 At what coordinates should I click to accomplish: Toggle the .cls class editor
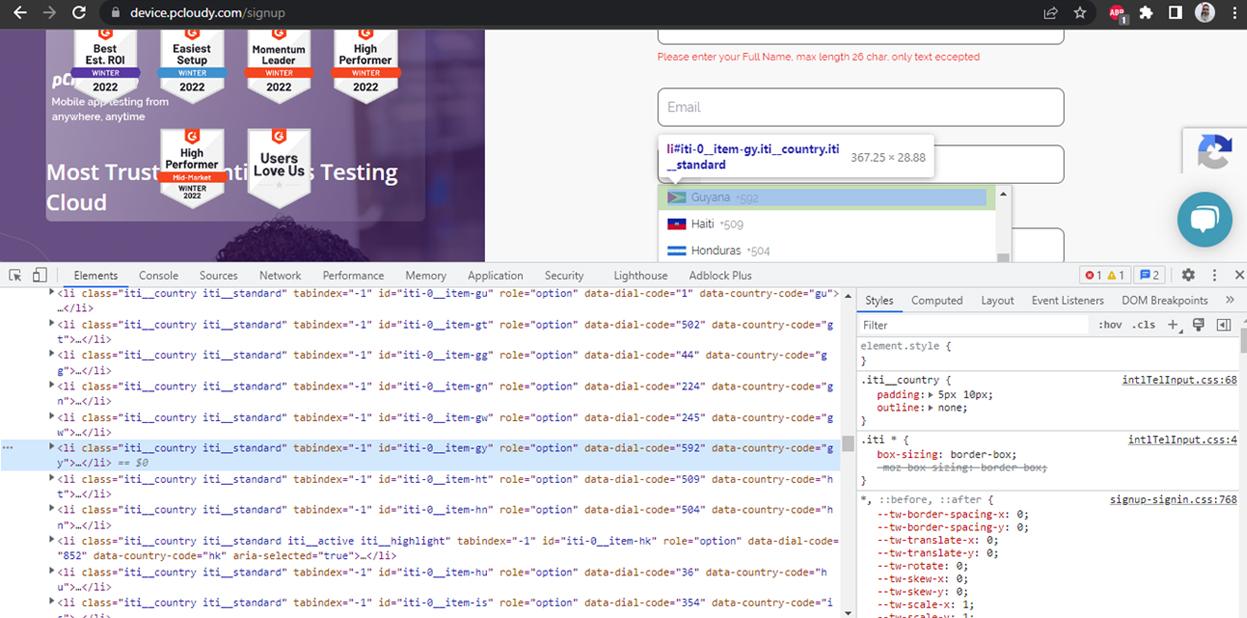click(1145, 325)
